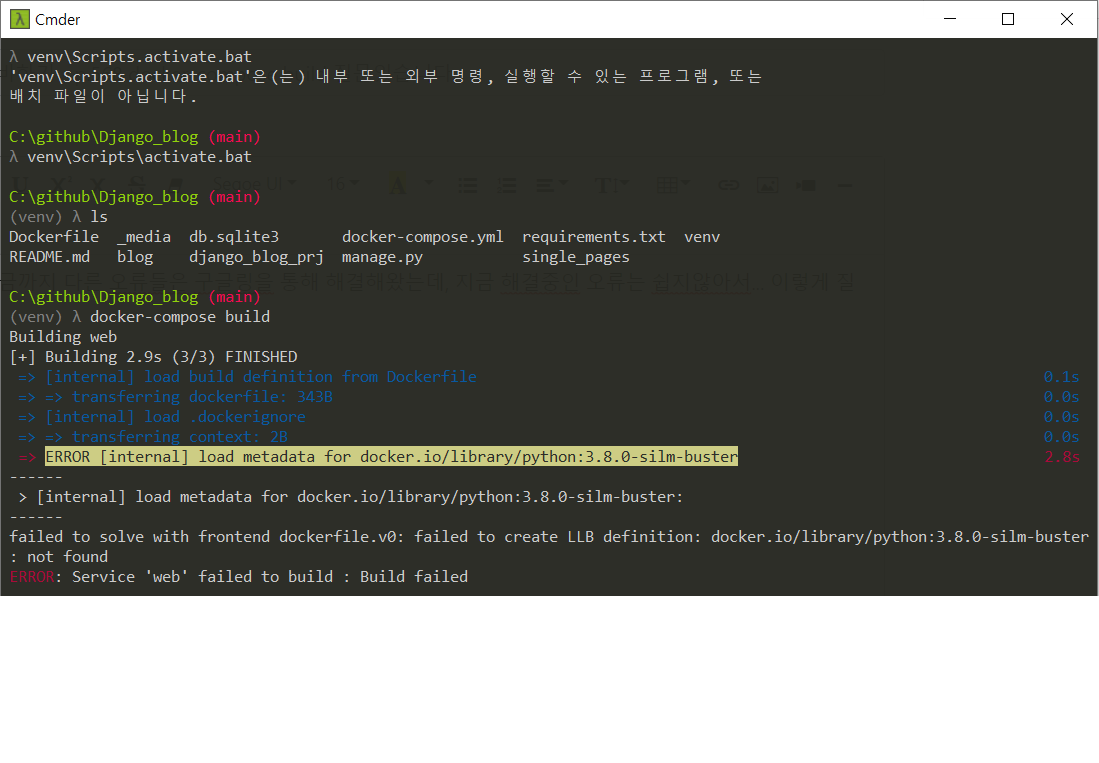Viewport: 1099px width, 763px height.
Task: Click the red 2.8s timing value
Action: pyautogui.click(x=1062, y=457)
